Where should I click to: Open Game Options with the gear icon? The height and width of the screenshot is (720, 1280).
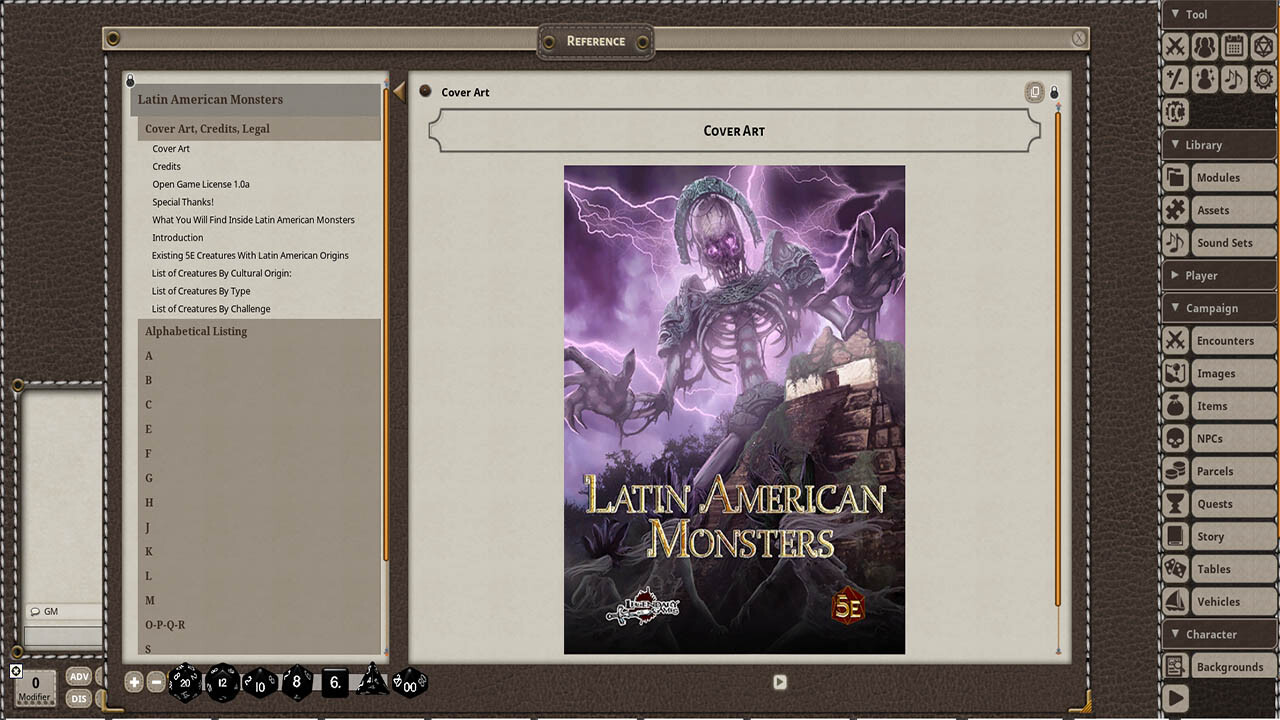(1263, 79)
